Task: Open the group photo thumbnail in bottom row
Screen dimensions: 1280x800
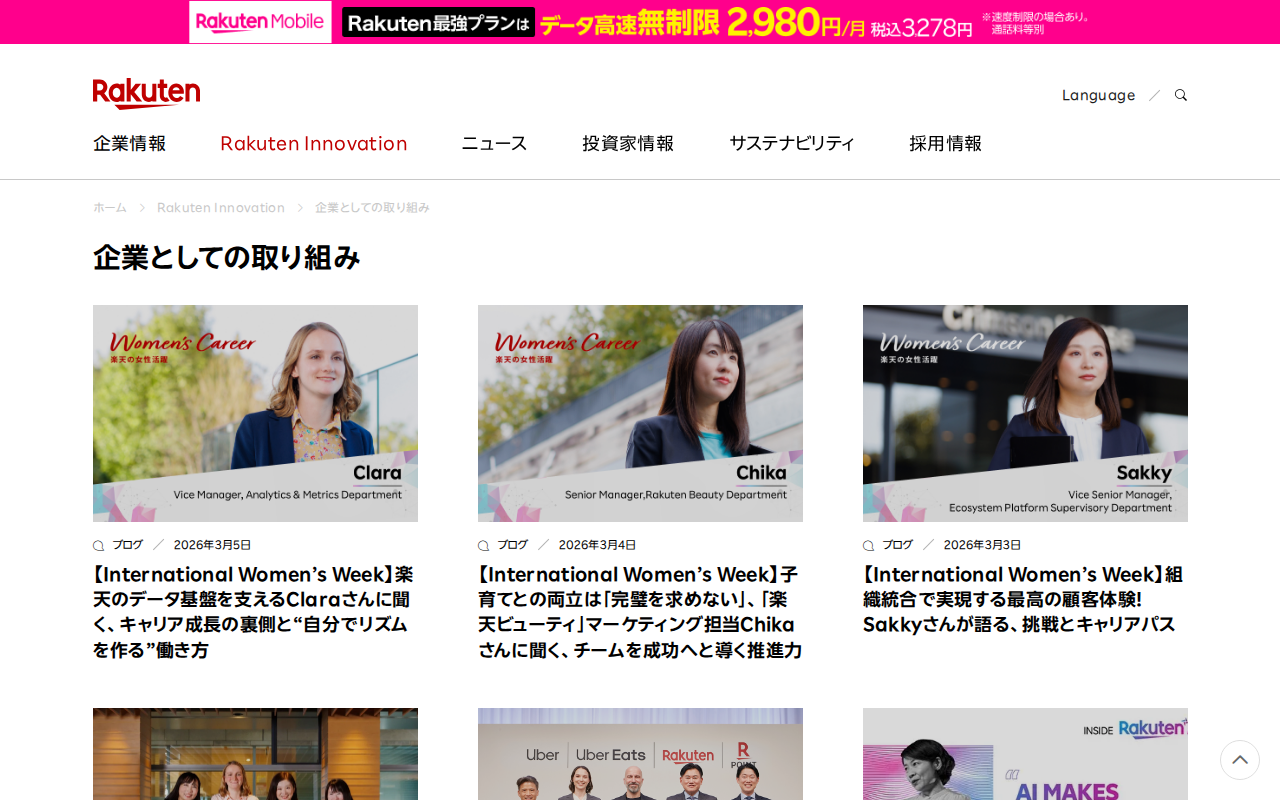Action: pos(255,754)
